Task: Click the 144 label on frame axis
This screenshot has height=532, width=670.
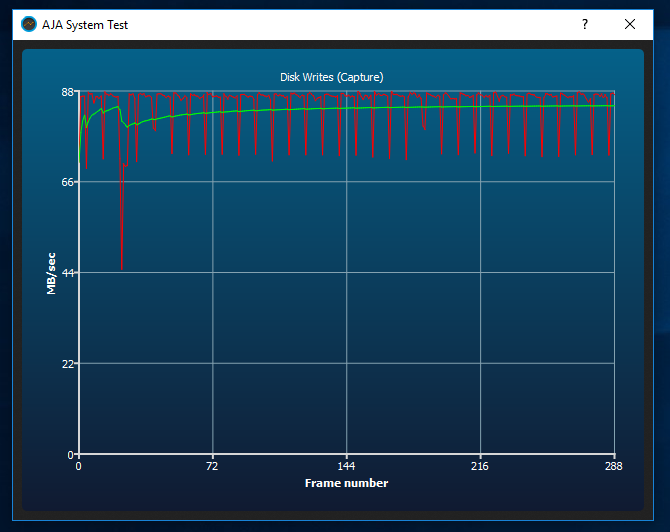Action: (346, 466)
